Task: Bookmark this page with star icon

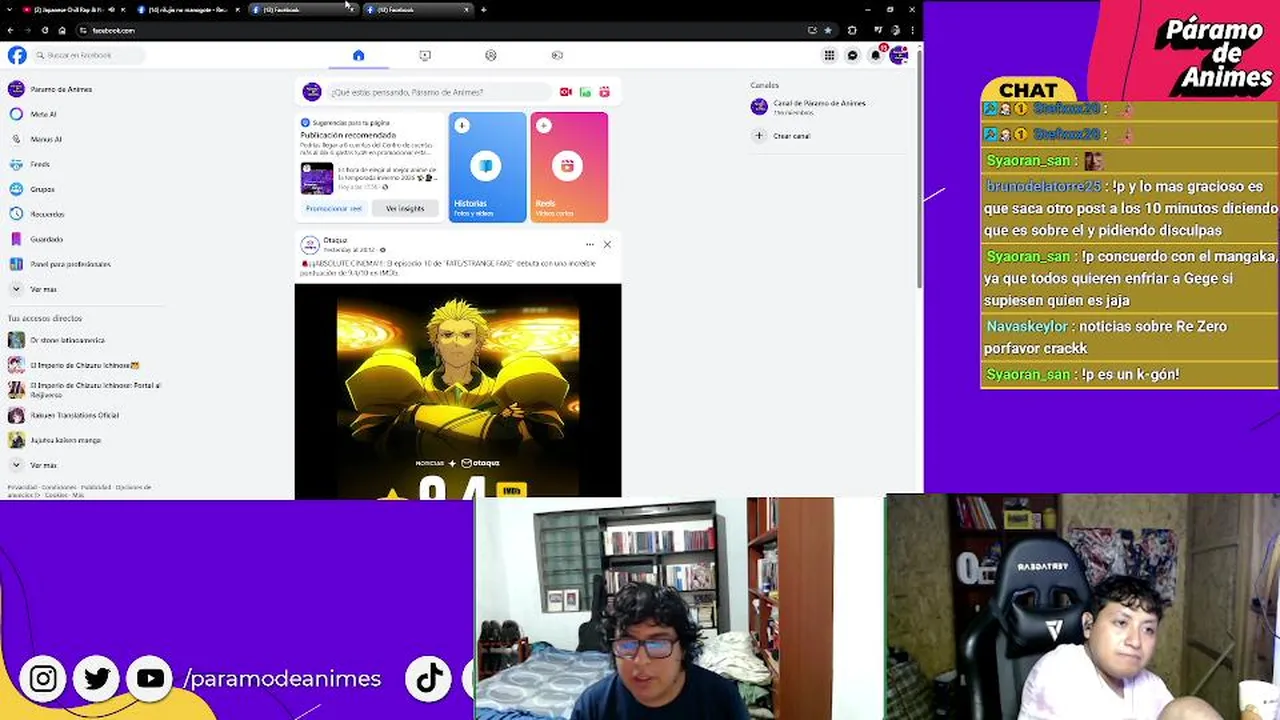Action: point(828,30)
